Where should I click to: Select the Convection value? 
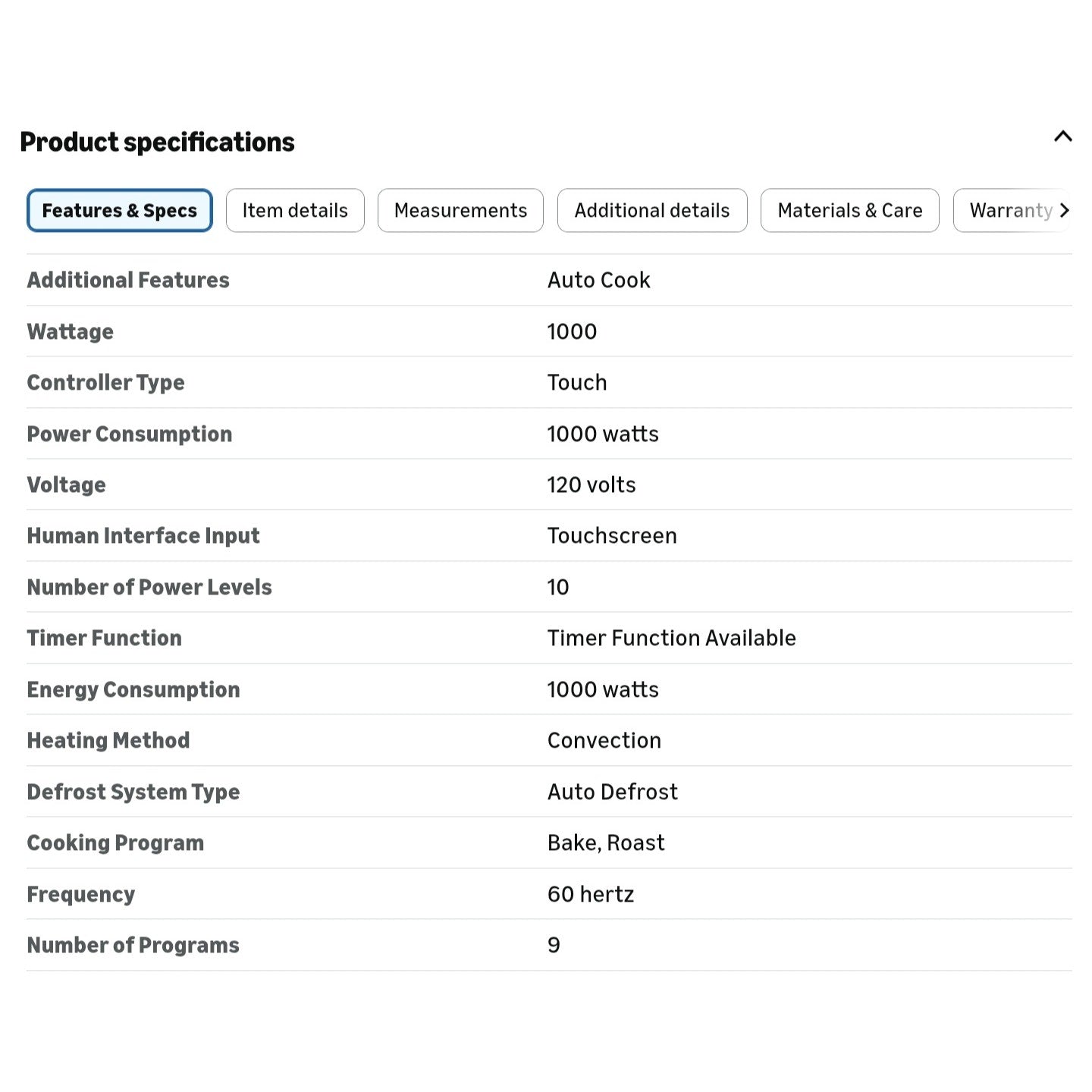[604, 740]
